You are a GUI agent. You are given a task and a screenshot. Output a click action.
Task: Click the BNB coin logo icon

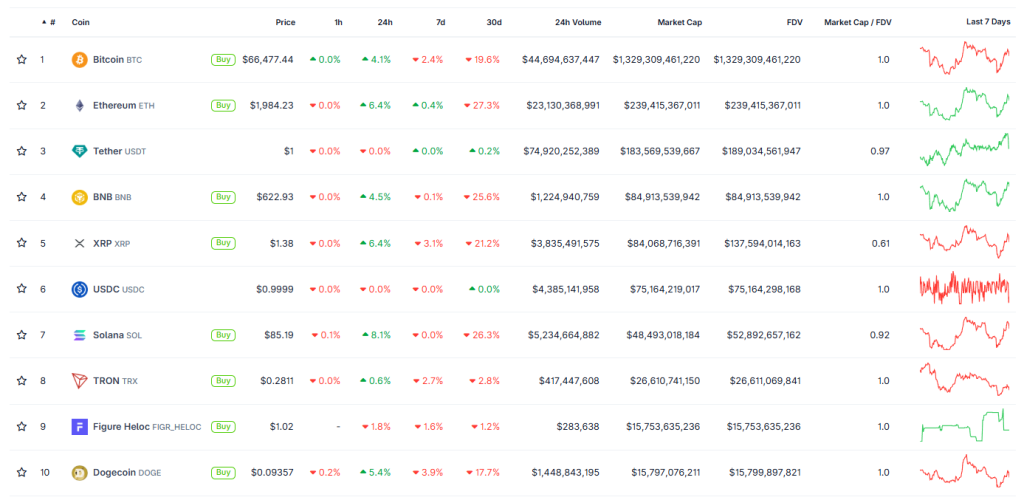point(80,197)
